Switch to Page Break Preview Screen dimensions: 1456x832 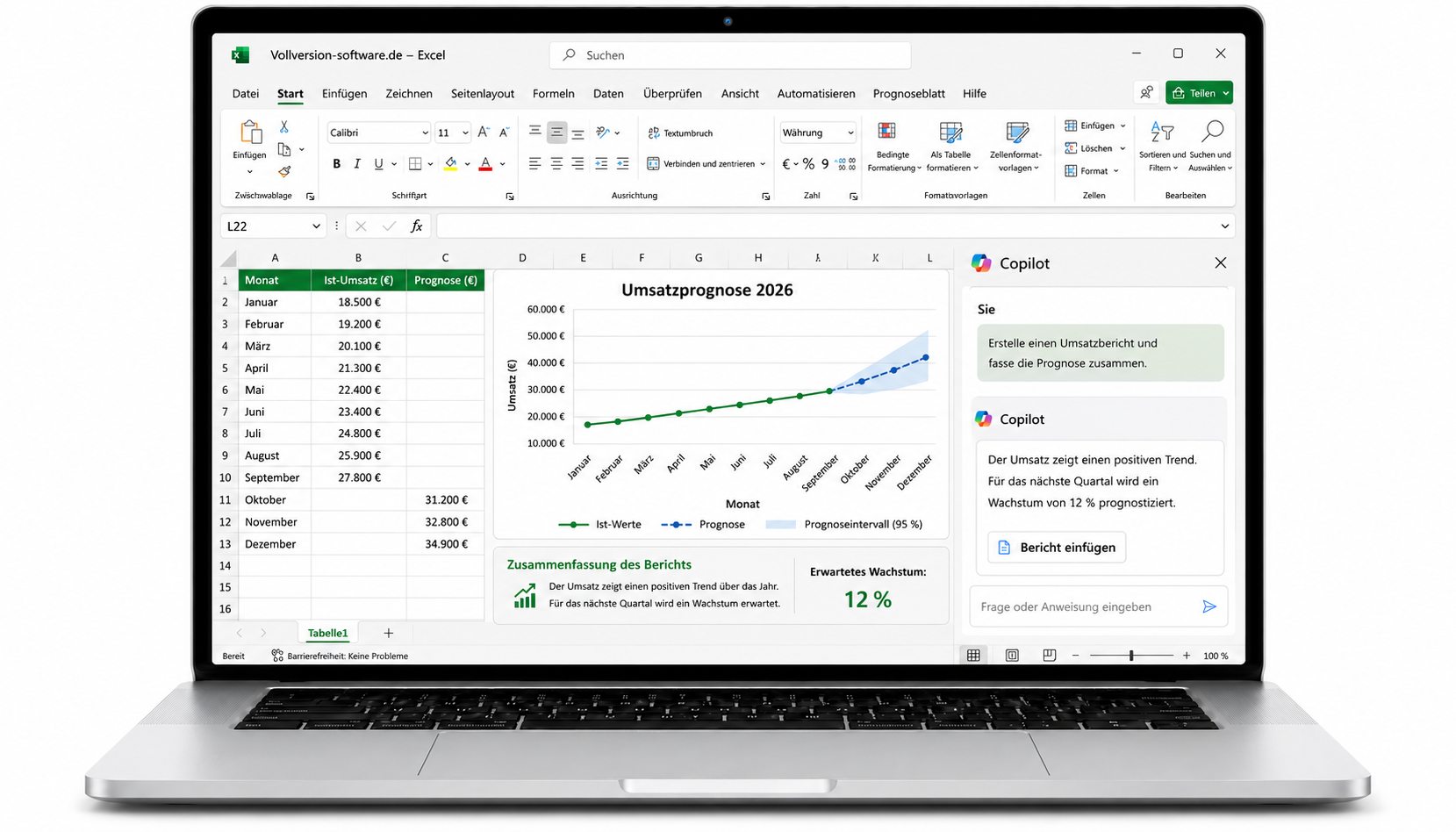(x=1049, y=655)
